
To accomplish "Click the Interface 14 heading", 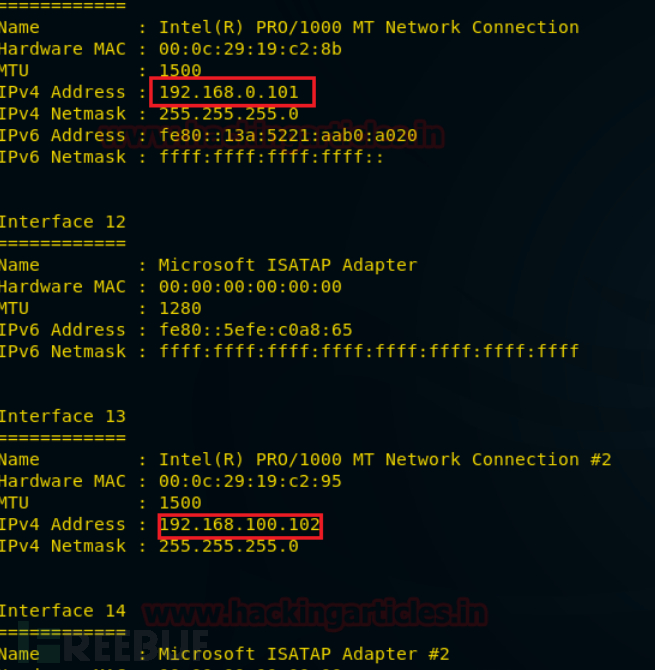I will [x=62, y=611].
